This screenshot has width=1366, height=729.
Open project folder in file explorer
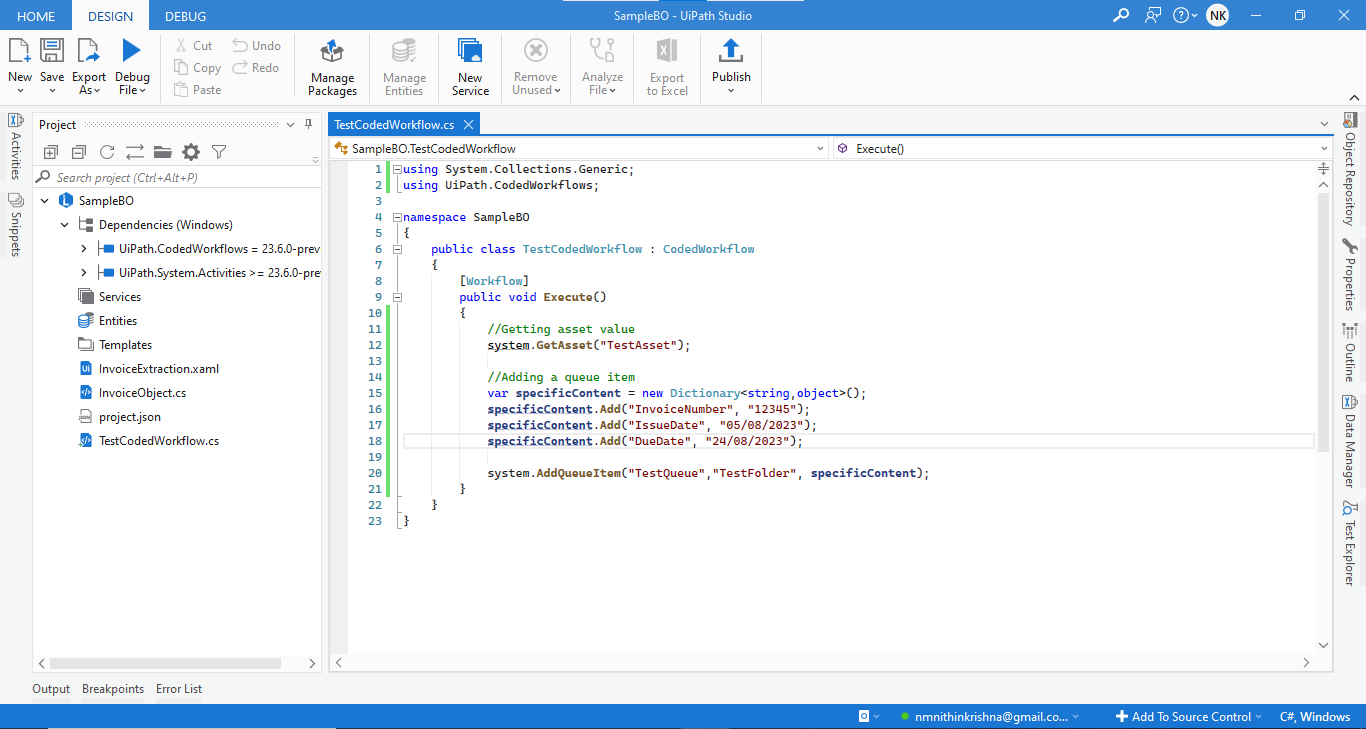click(162, 152)
